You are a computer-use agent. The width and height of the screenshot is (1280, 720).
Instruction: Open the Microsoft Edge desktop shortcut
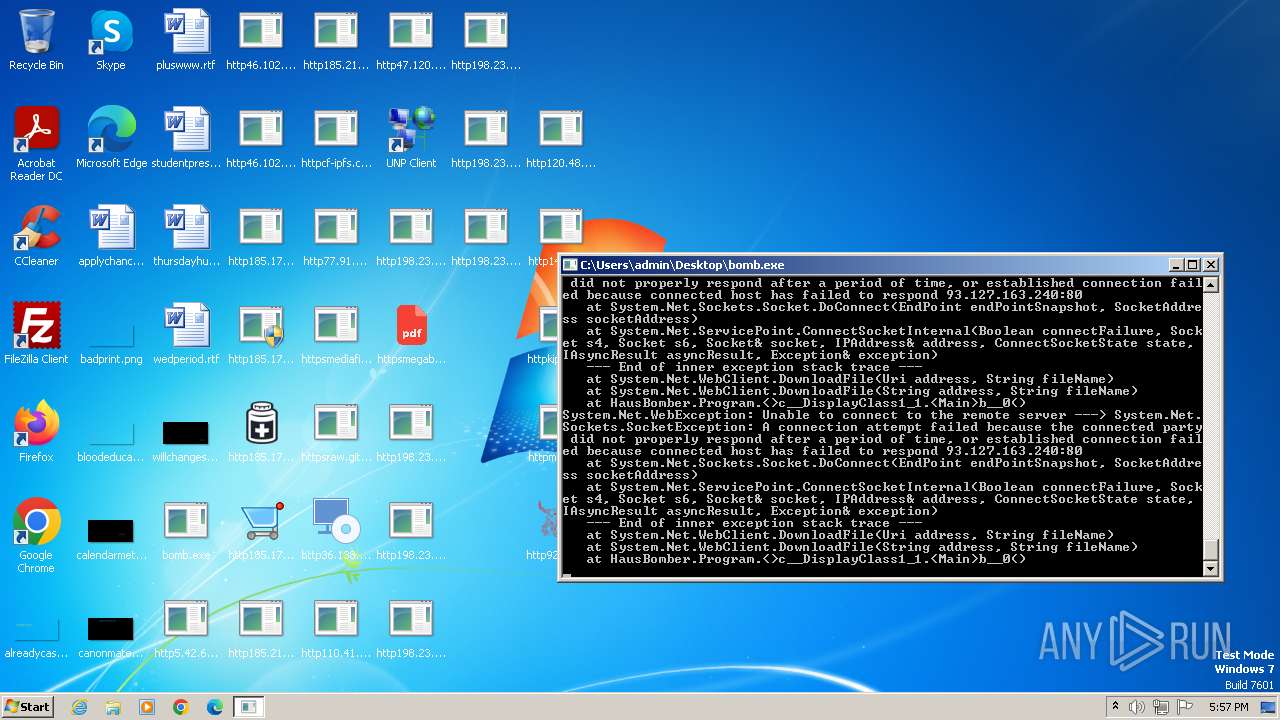[111, 138]
